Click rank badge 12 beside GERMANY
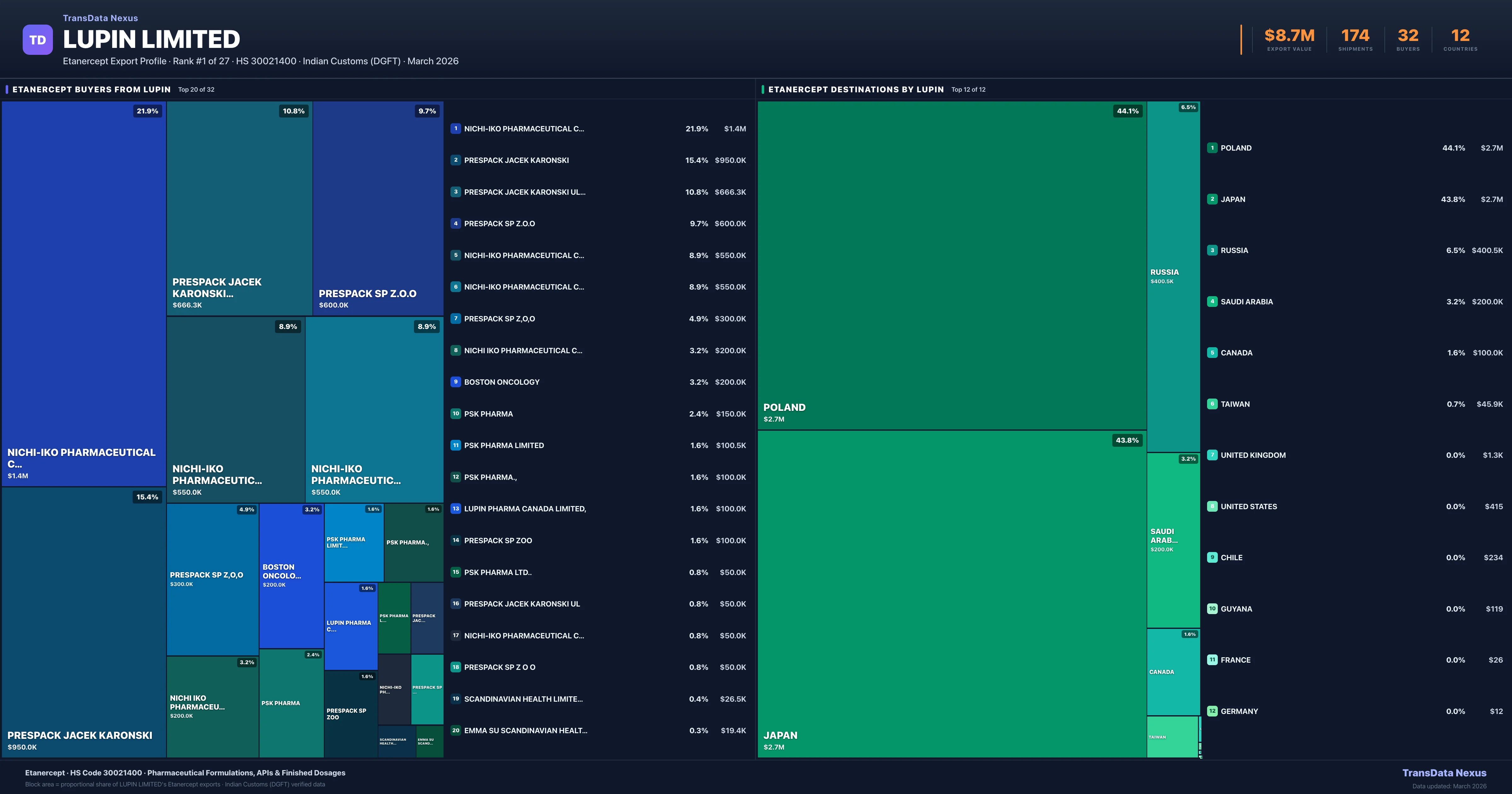 click(1212, 711)
